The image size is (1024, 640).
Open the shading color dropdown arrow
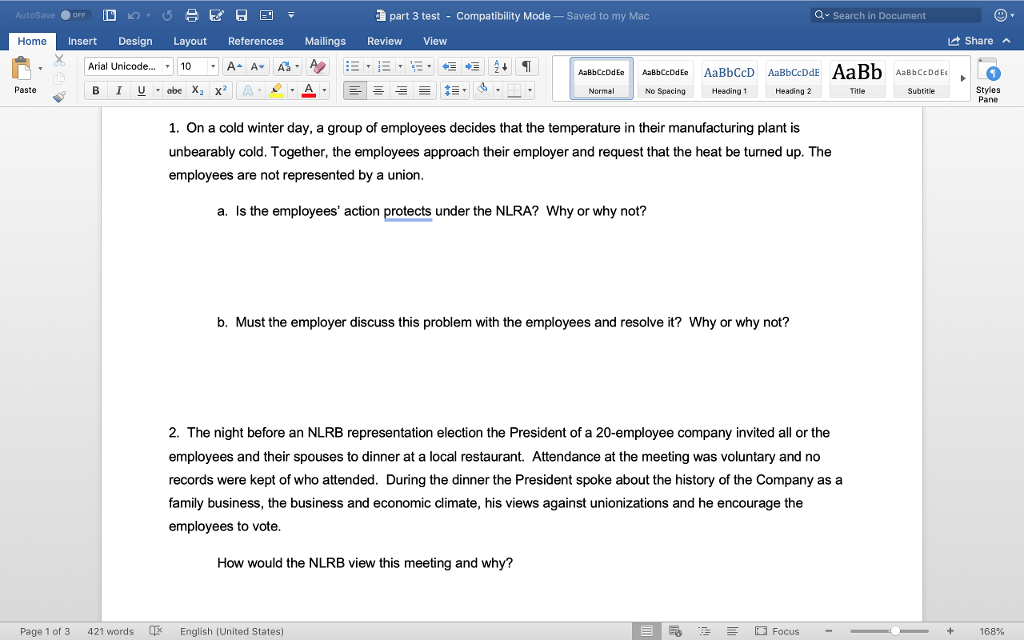[x=498, y=91]
